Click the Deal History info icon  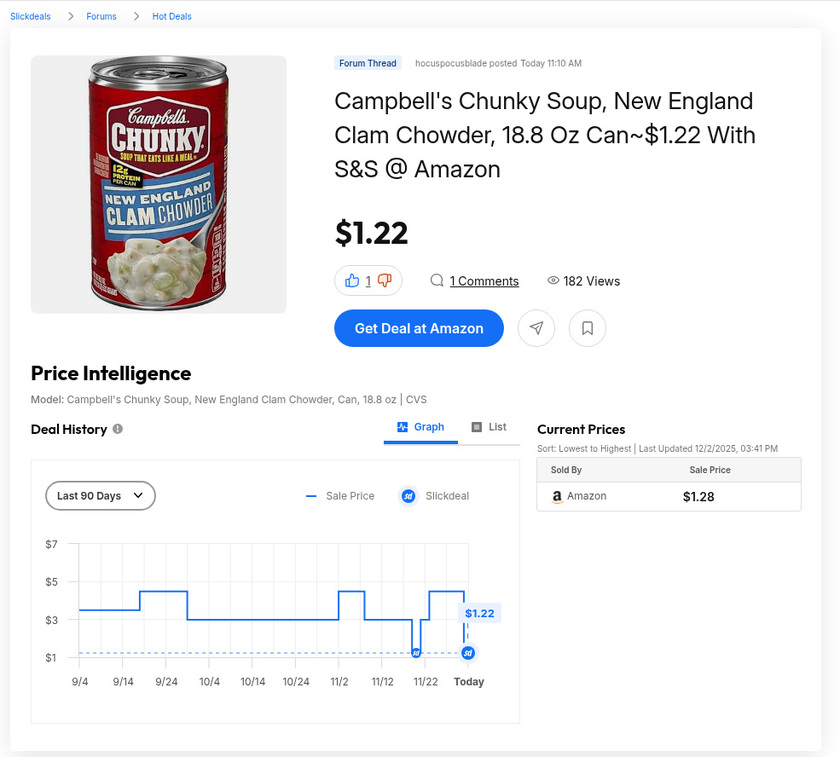(x=118, y=429)
